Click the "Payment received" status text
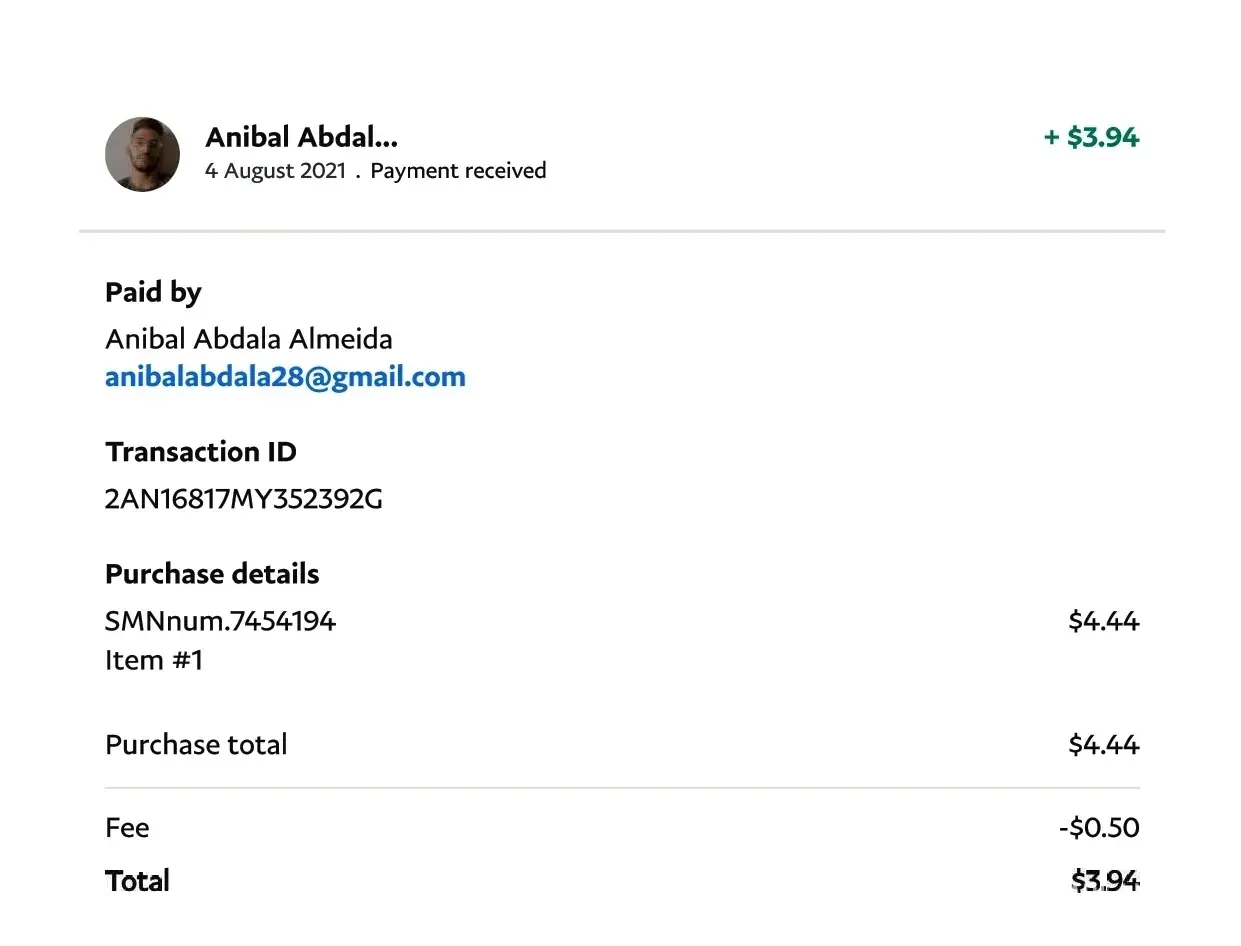 coord(458,171)
